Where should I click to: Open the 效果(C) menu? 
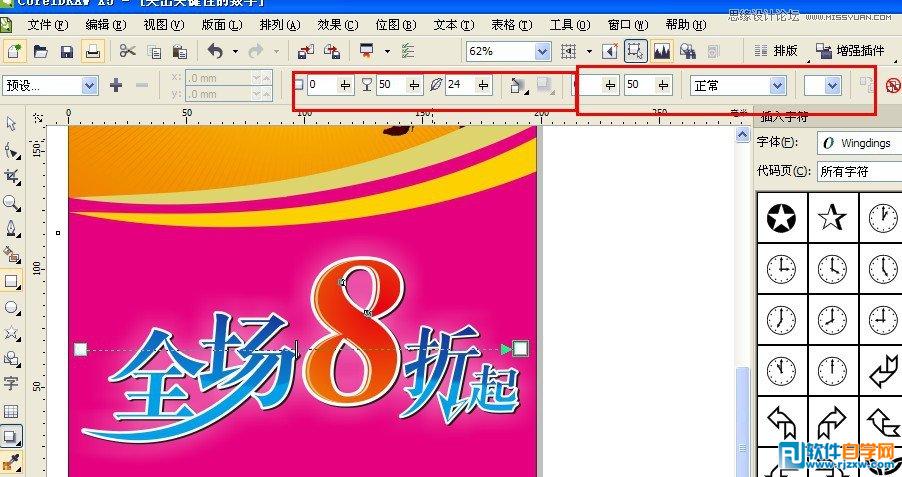[338, 25]
